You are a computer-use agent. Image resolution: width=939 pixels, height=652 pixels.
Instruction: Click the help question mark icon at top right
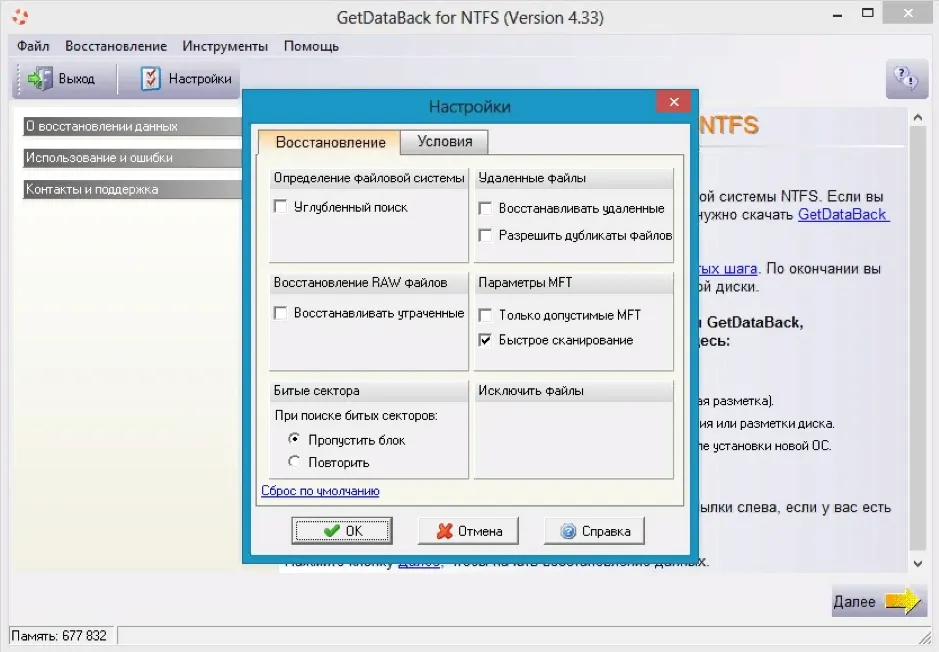coord(906,78)
